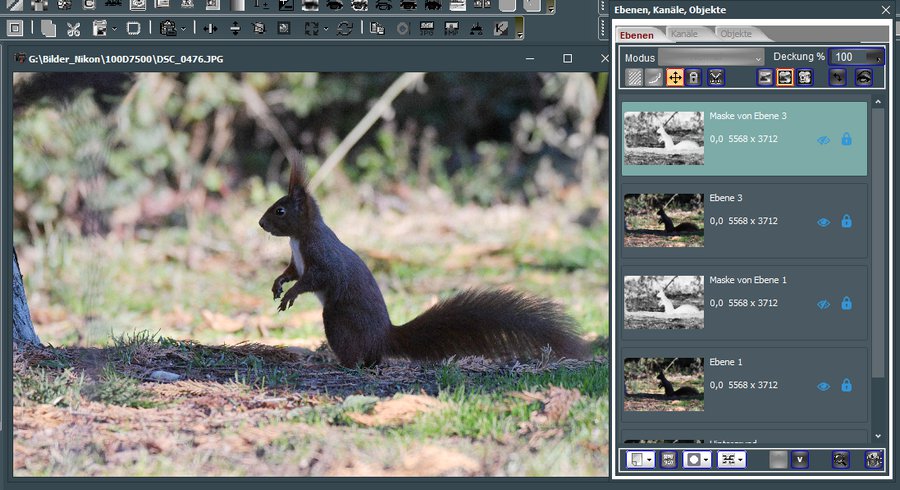
Task: Show the hidden Maske von Ebene 3
Action: tap(824, 140)
